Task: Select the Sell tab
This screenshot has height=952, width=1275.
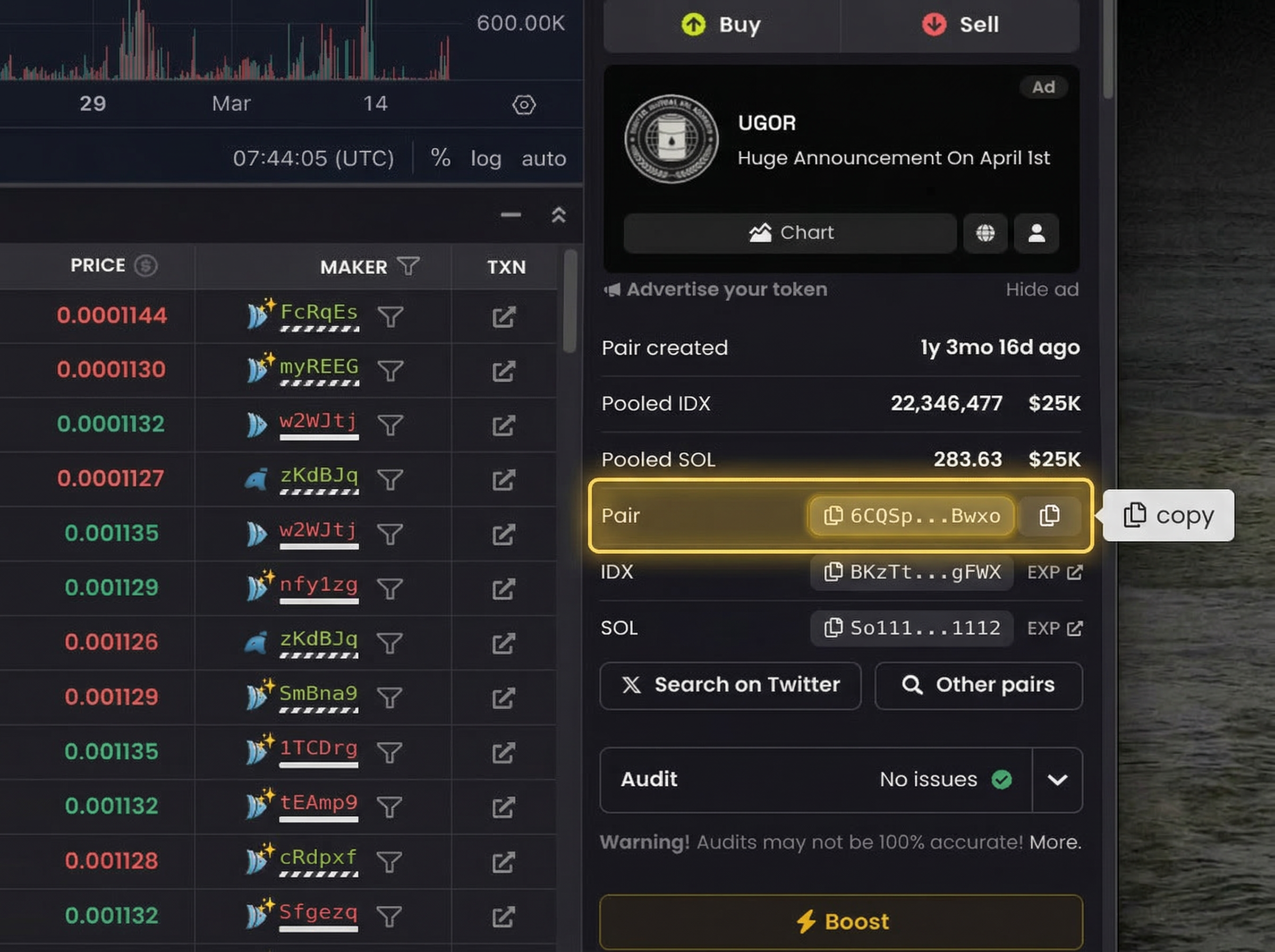Action: tap(960, 25)
